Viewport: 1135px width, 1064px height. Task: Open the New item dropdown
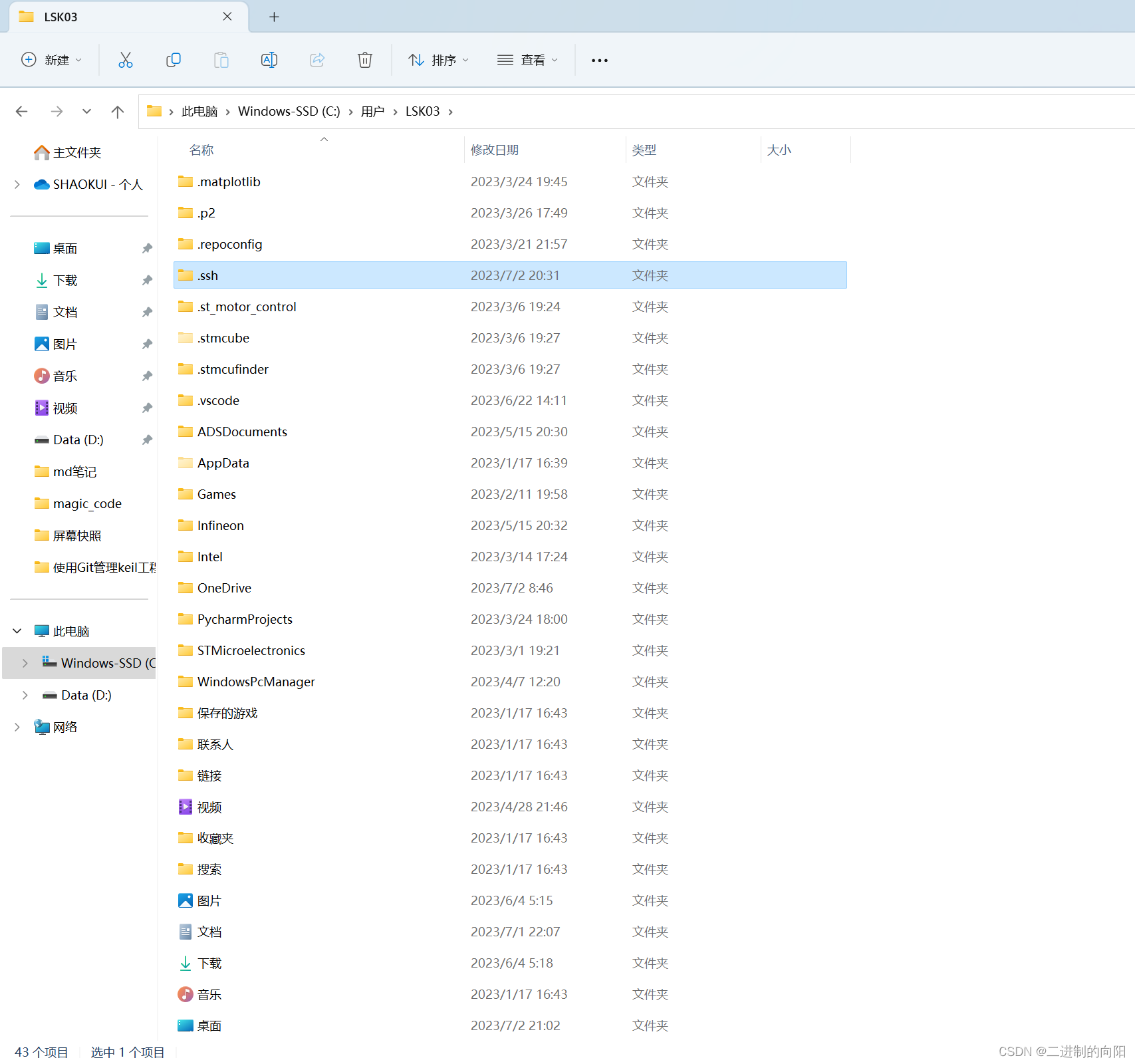[52, 60]
